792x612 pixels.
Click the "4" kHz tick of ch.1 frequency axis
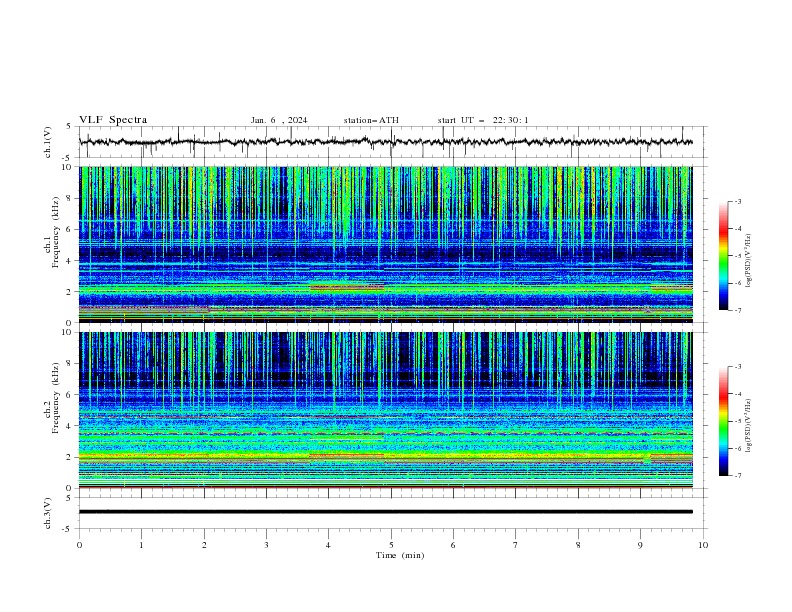click(70, 261)
